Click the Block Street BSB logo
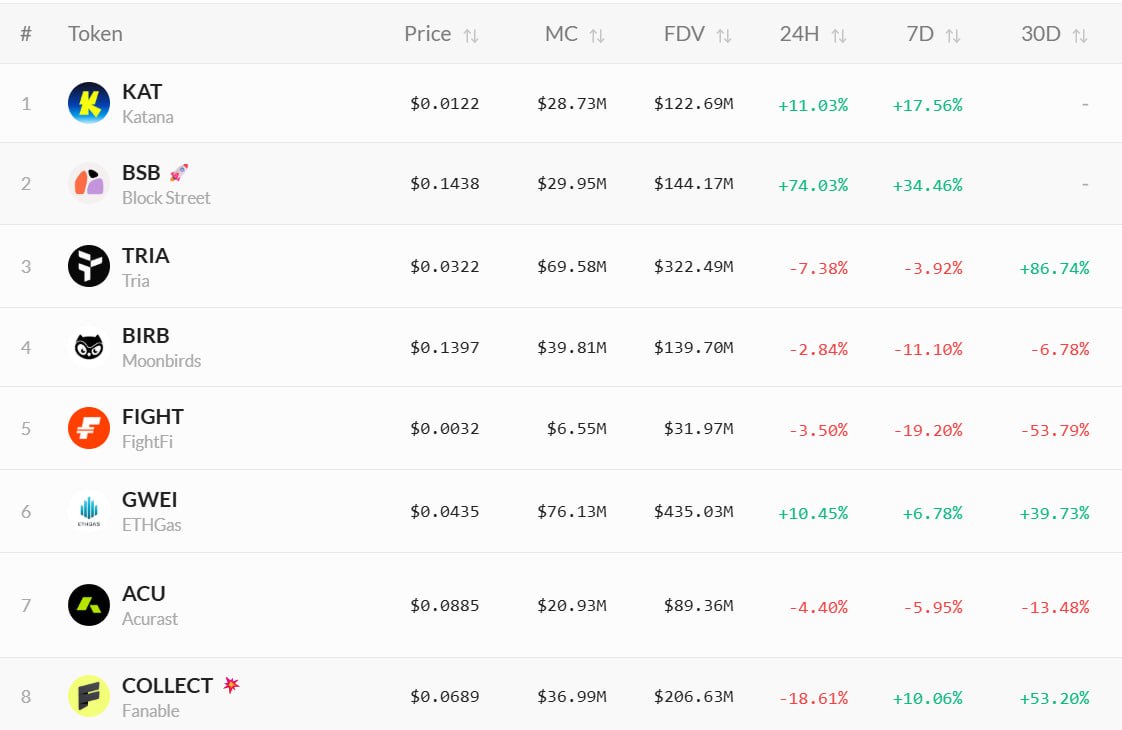 [x=89, y=184]
